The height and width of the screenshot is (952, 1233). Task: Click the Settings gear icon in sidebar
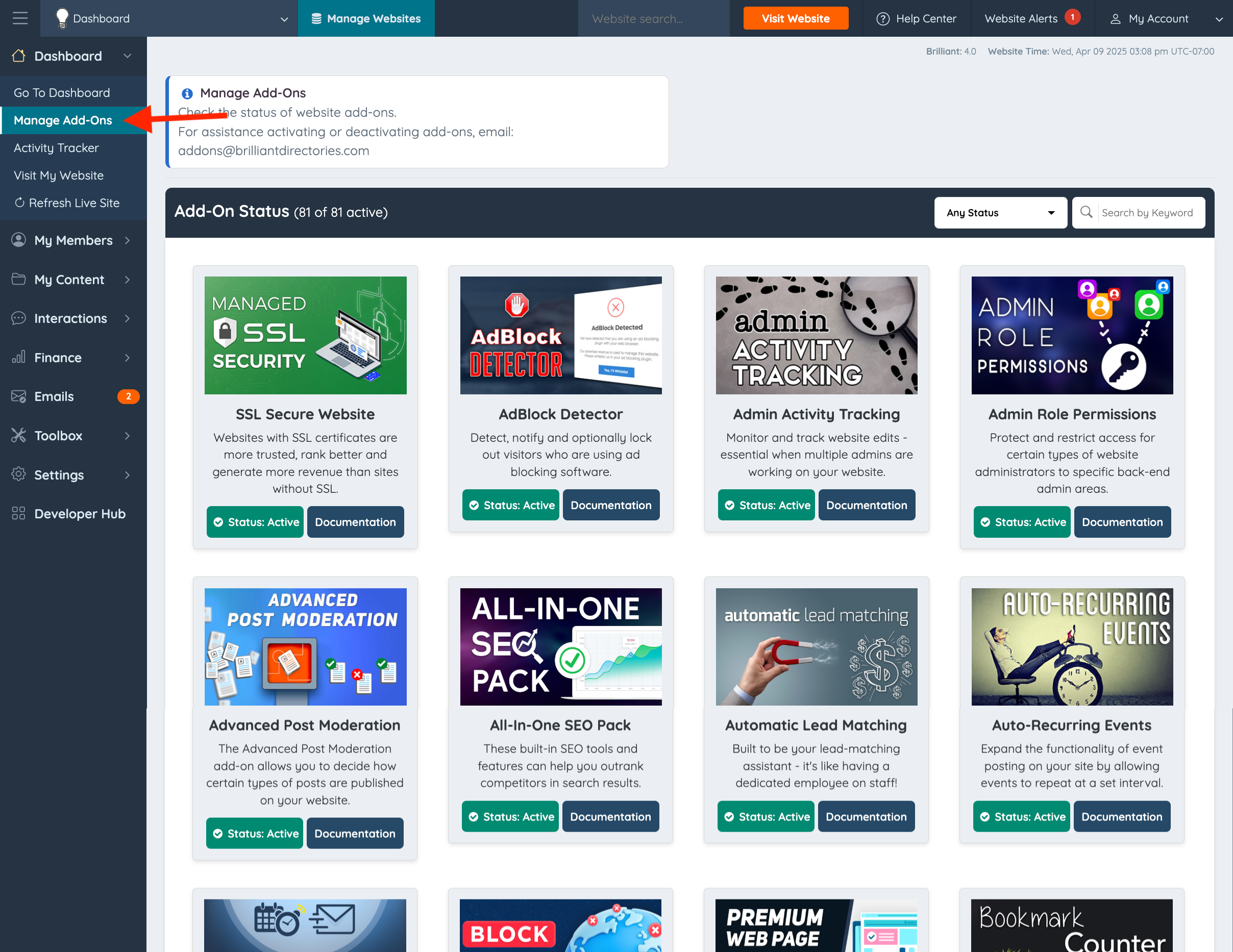(x=19, y=474)
